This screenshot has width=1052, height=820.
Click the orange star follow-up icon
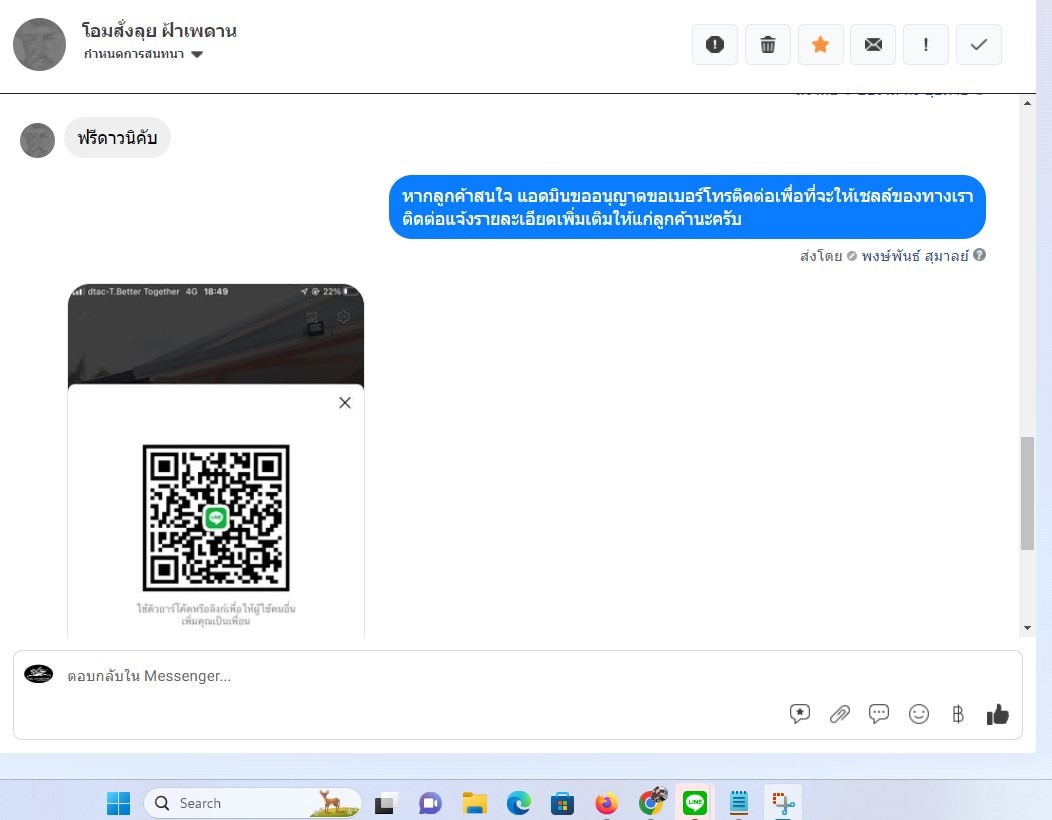pos(820,44)
